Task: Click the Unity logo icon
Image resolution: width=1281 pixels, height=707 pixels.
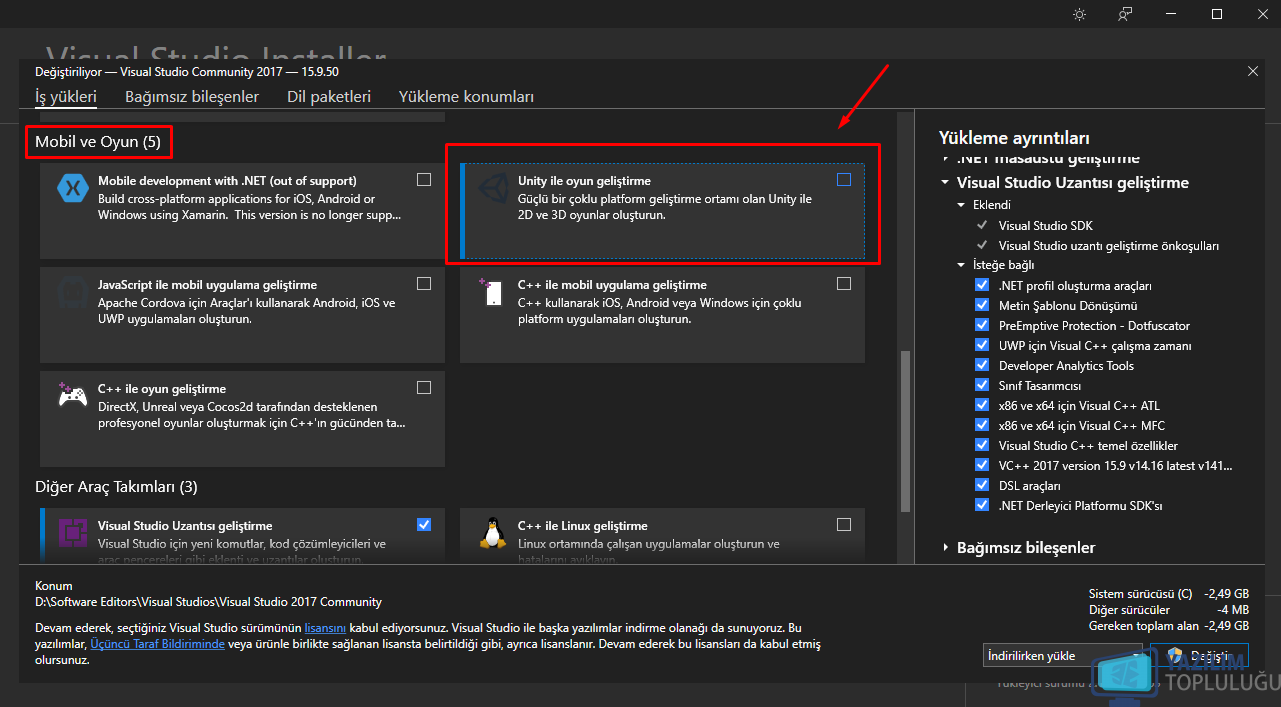Action: pyautogui.click(x=492, y=187)
